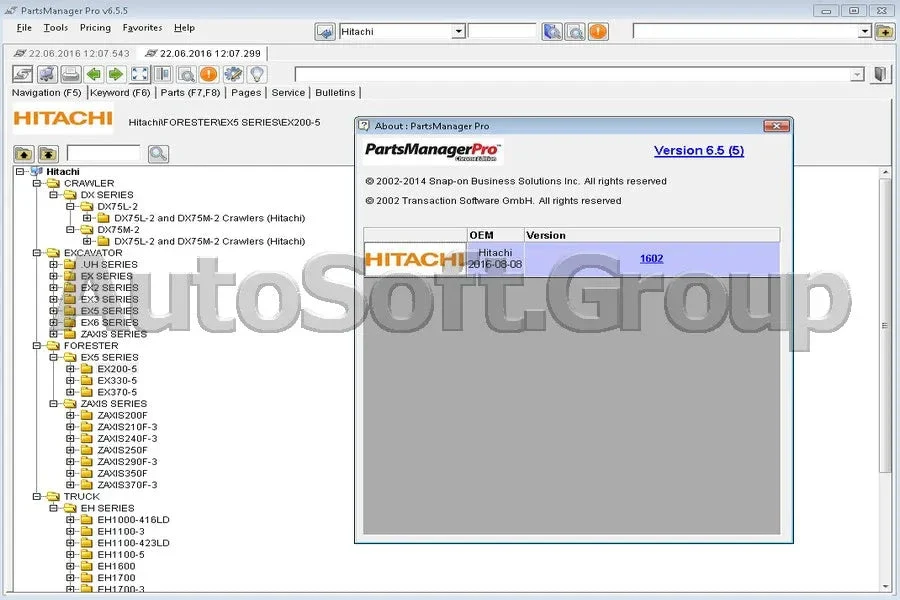Open the File menu
Viewport: 900px width, 600px height.
point(24,28)
